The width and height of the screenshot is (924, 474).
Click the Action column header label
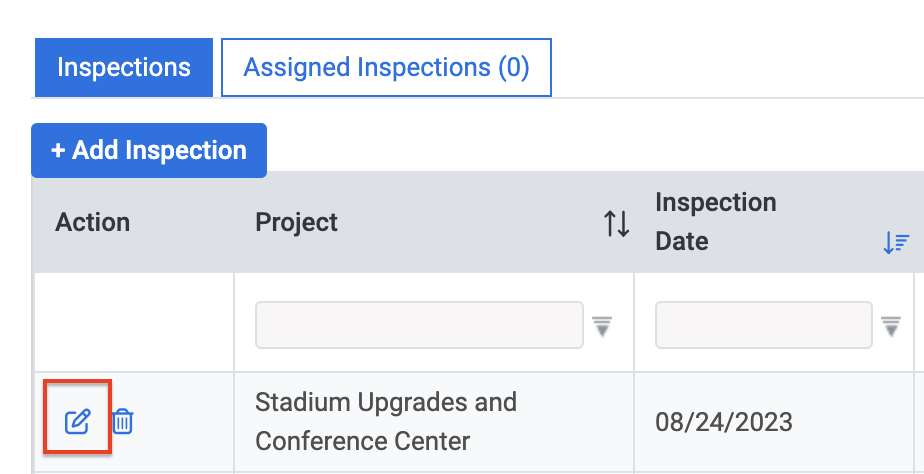tap(93, 223)
